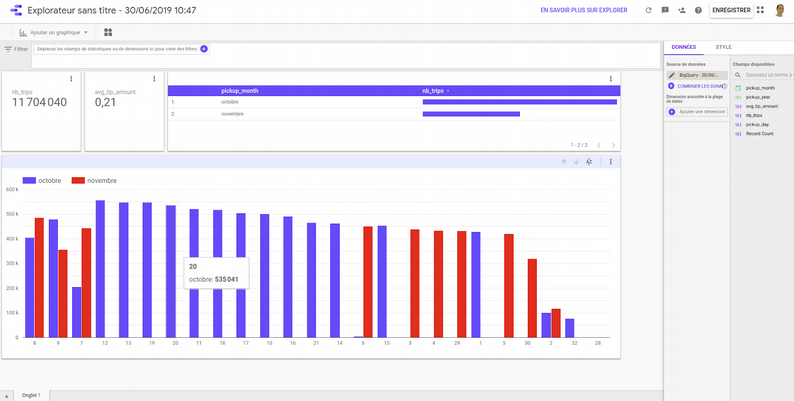The image size is (794, 401).
Task: Open the three-dot menu on the bar chart
Action: pyautogui.click(x=610, y=161)
